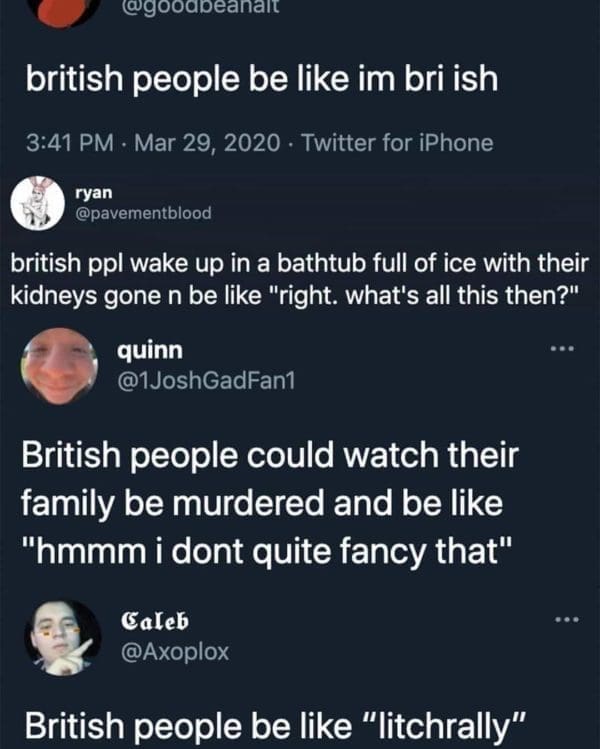Open the 3:41 PM timestamp
This screenshot has height=749, width=600.
click(x=70, y=143)
